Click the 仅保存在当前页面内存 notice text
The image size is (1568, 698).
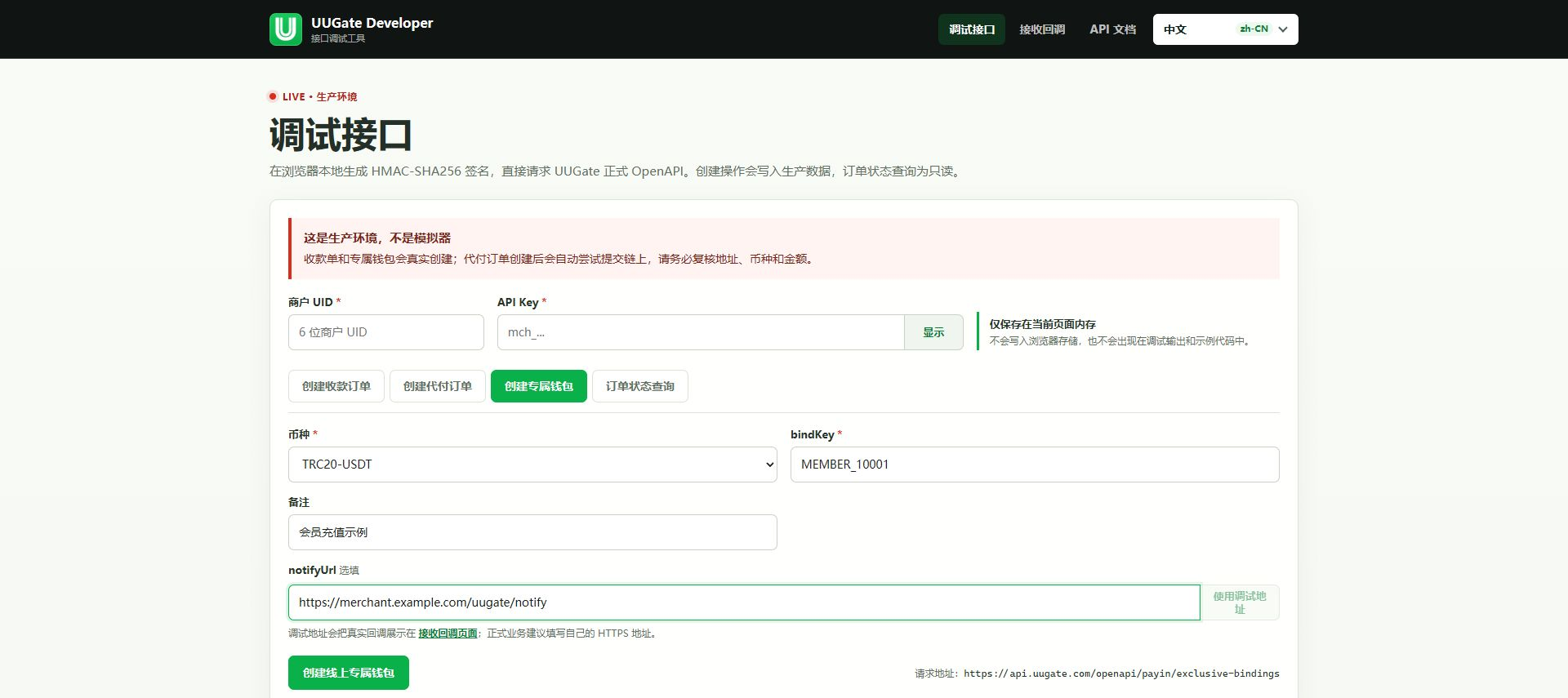[x=1043, y=324]
